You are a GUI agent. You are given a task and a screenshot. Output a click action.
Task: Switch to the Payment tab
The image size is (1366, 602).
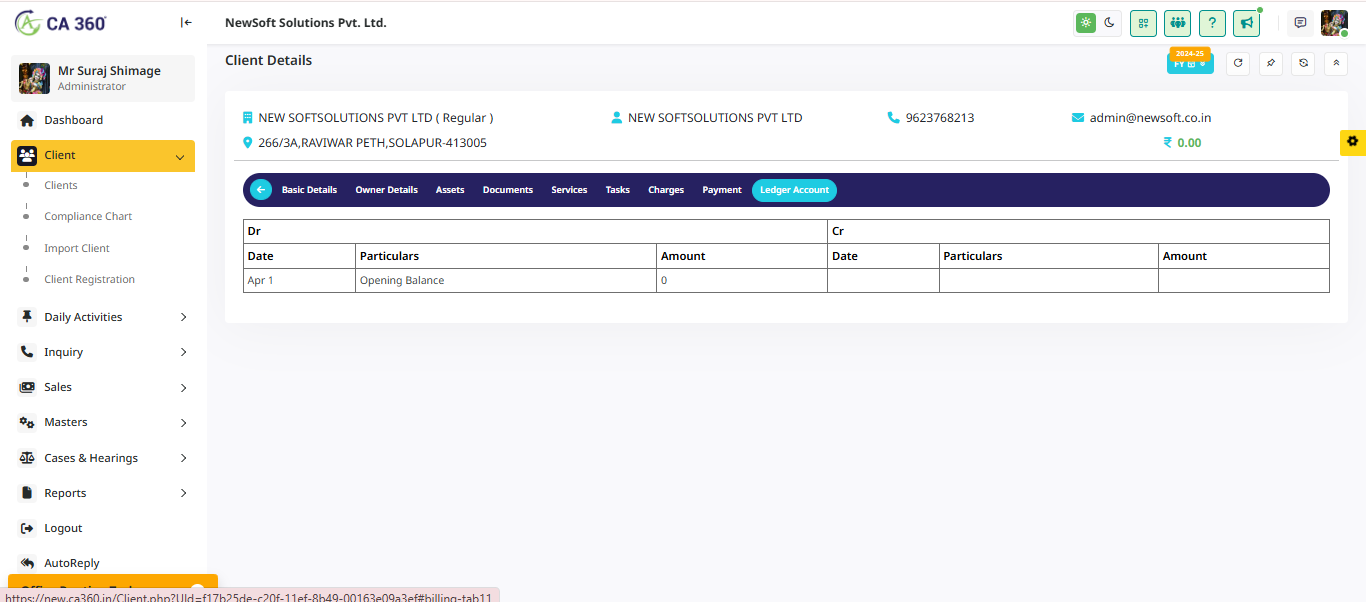tap(722, 190)
